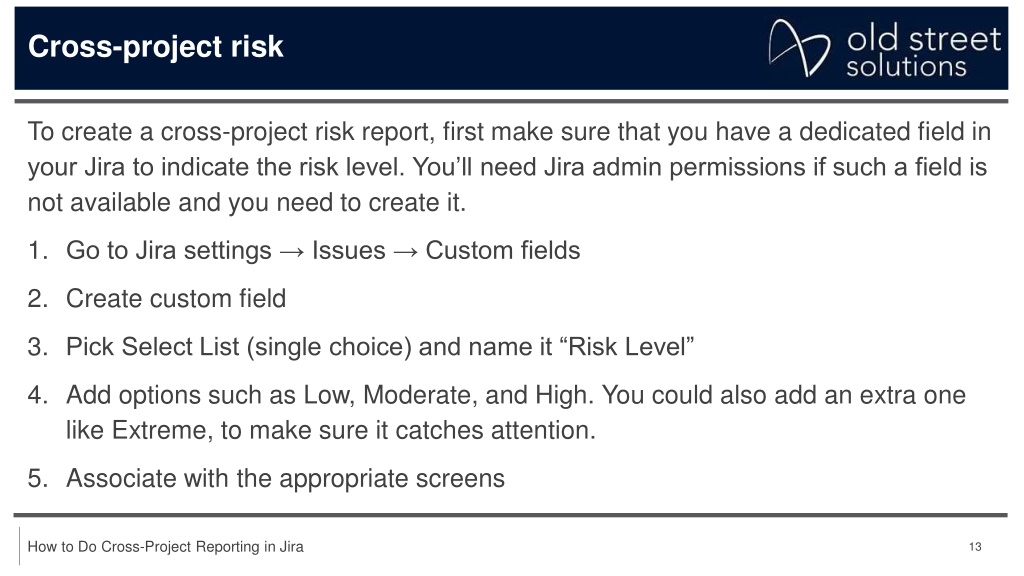Click the dark blue header banner
This screenshot has width=1024, height=576.
tap(511, 48)
